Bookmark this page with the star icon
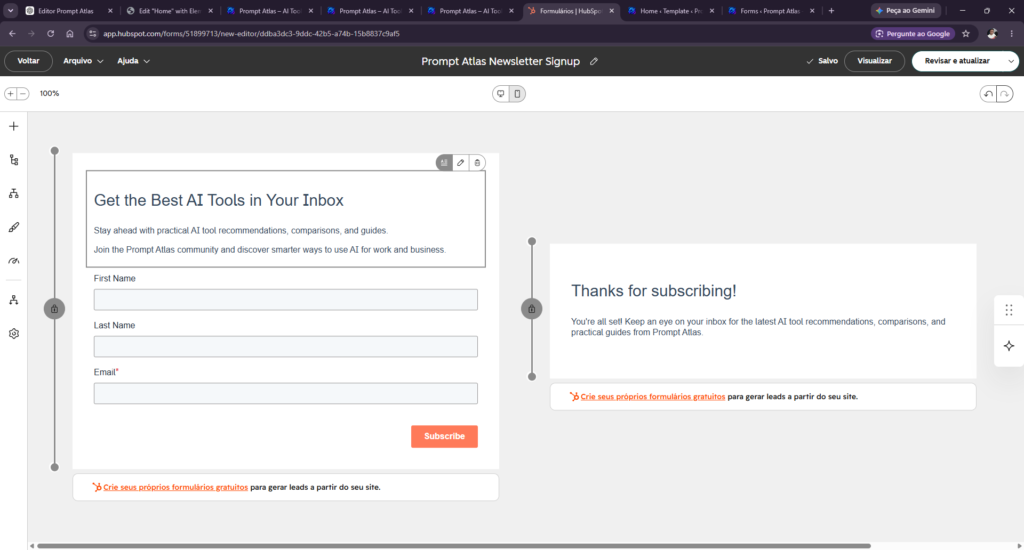The image size is (1024, 550). click(x=966, y=33)
